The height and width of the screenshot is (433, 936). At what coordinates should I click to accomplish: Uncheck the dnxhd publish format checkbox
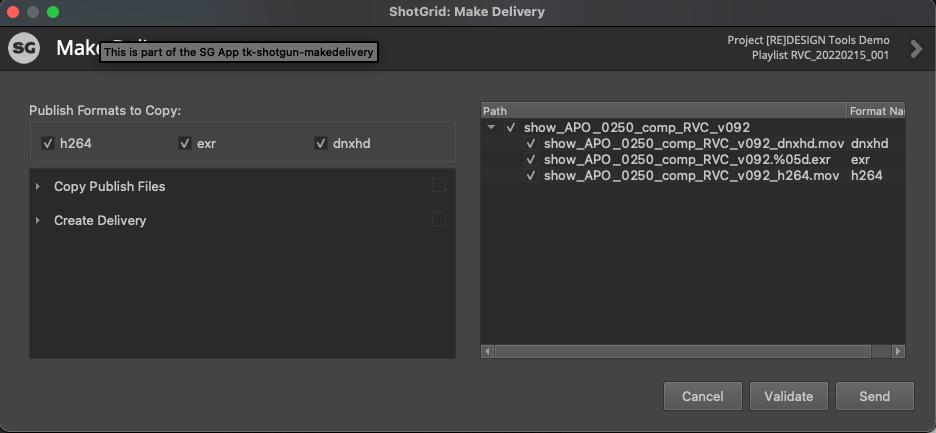click(x=321, y=143)
